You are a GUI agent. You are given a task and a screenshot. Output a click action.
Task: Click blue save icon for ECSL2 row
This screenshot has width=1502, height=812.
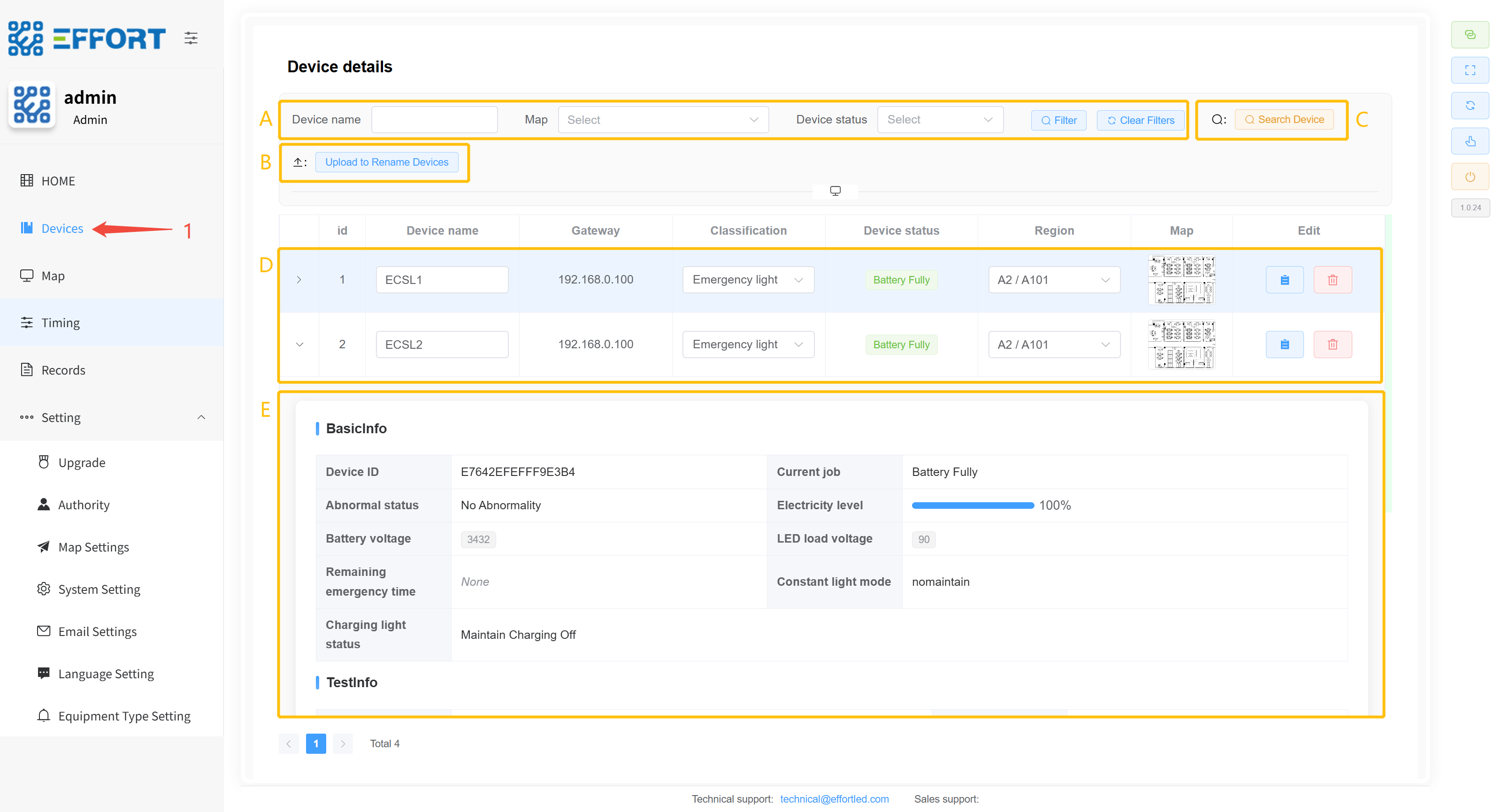pyautogui.click(x=1284, y=345)
